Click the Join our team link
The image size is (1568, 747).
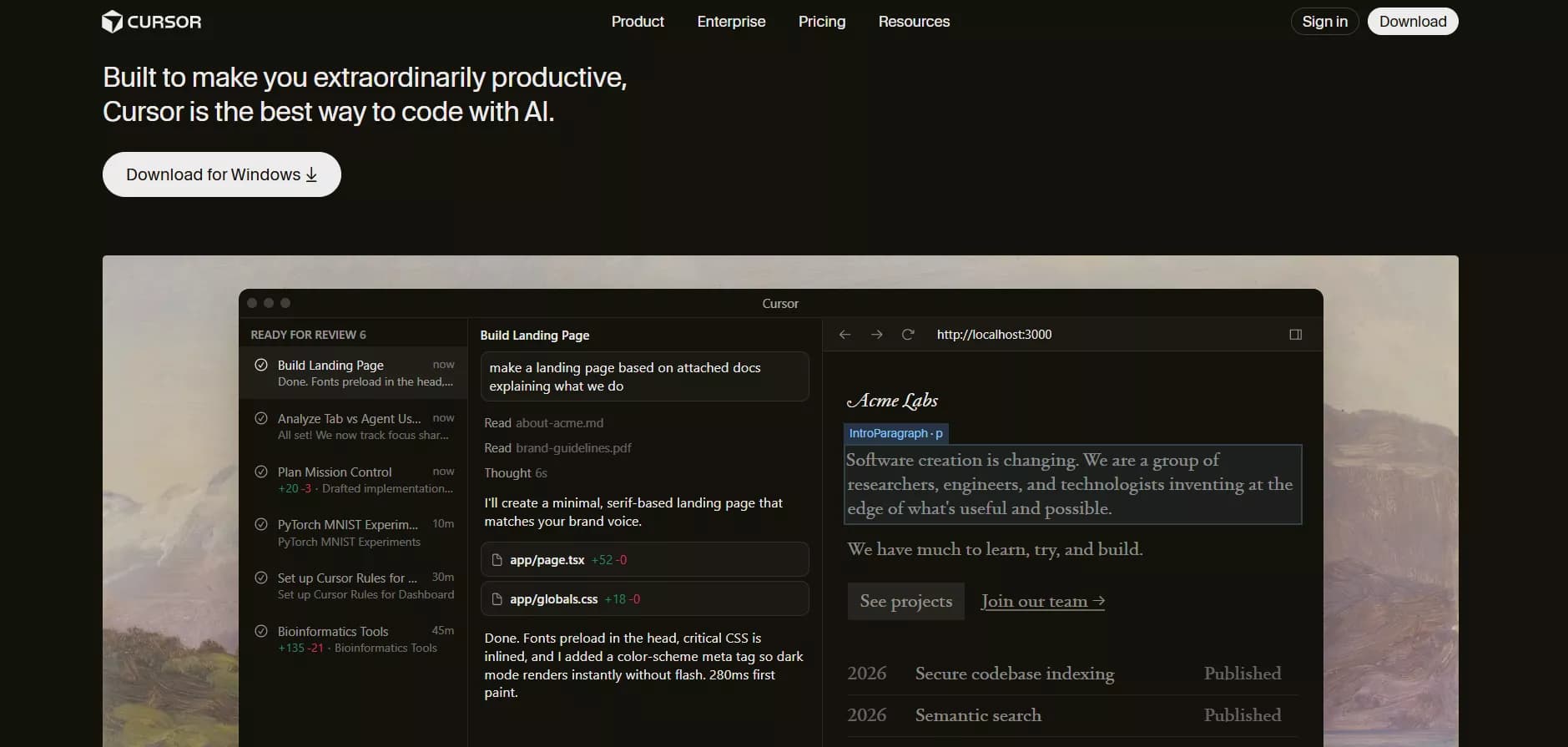pyautogui.click(x=1042, y=601)
